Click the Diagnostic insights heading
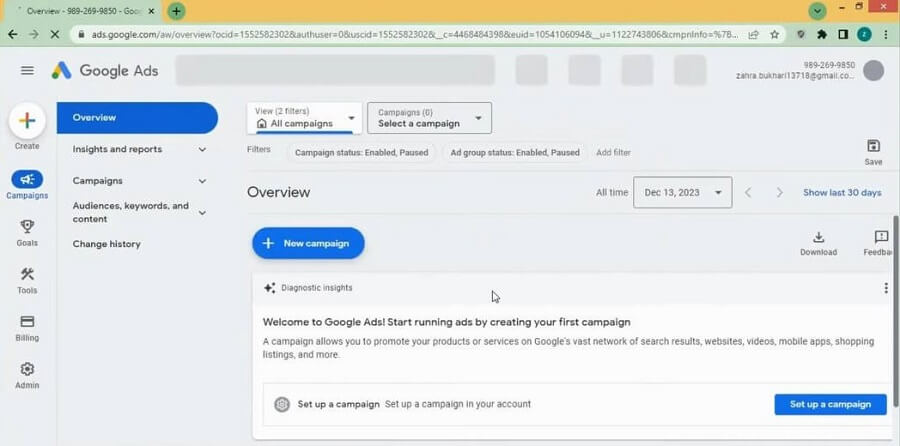 point(317,288)
